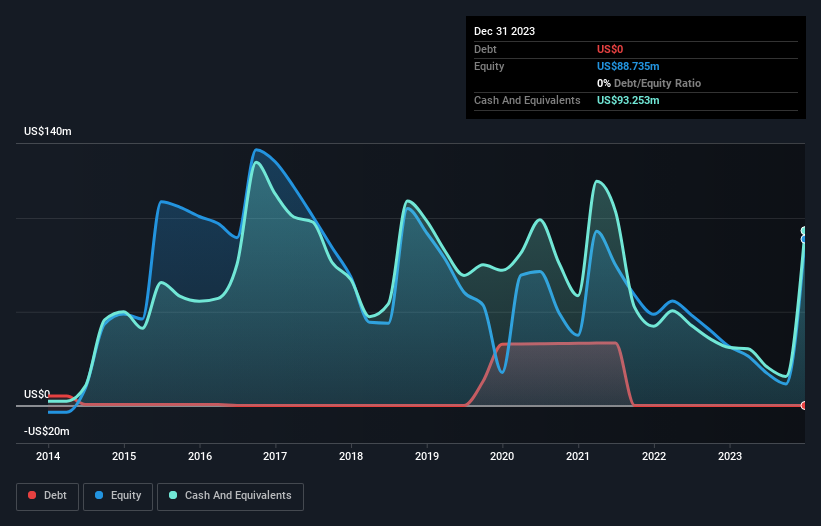The image size is (821, 526).
Task: Click the 2018 x-axis label
Action: pos(351,456)
